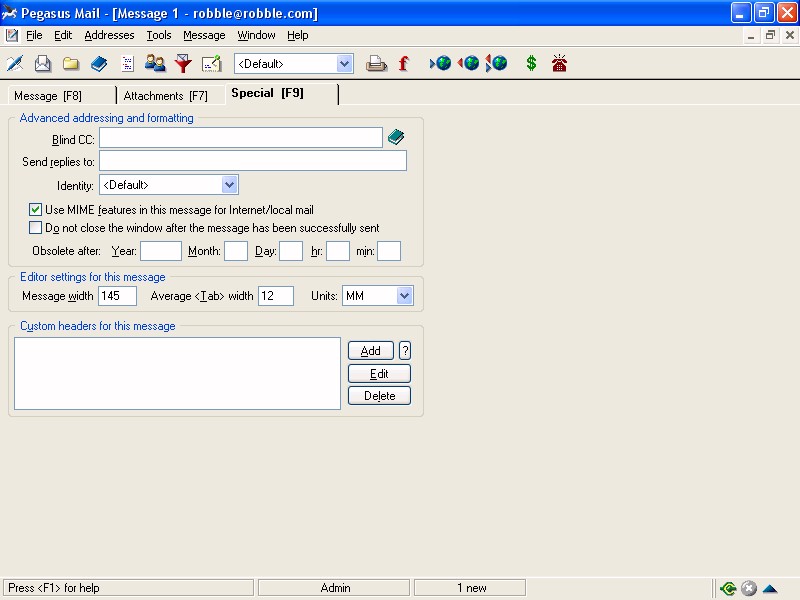Open the mail folders icon
The image size is (800, 600).
click(x=71, y=64)
